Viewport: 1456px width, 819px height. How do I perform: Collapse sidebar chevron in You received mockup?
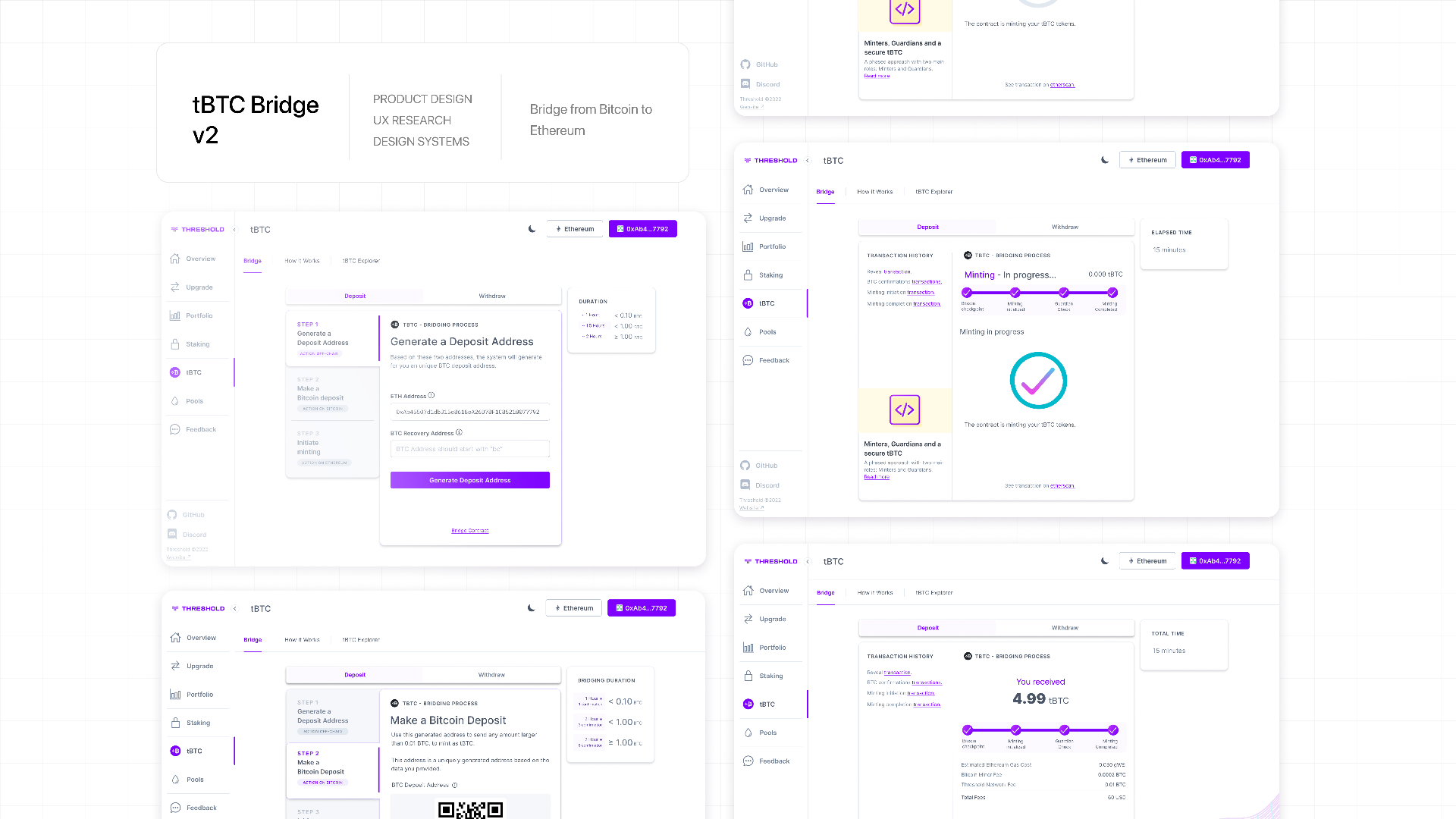click(x=808, y=562)
